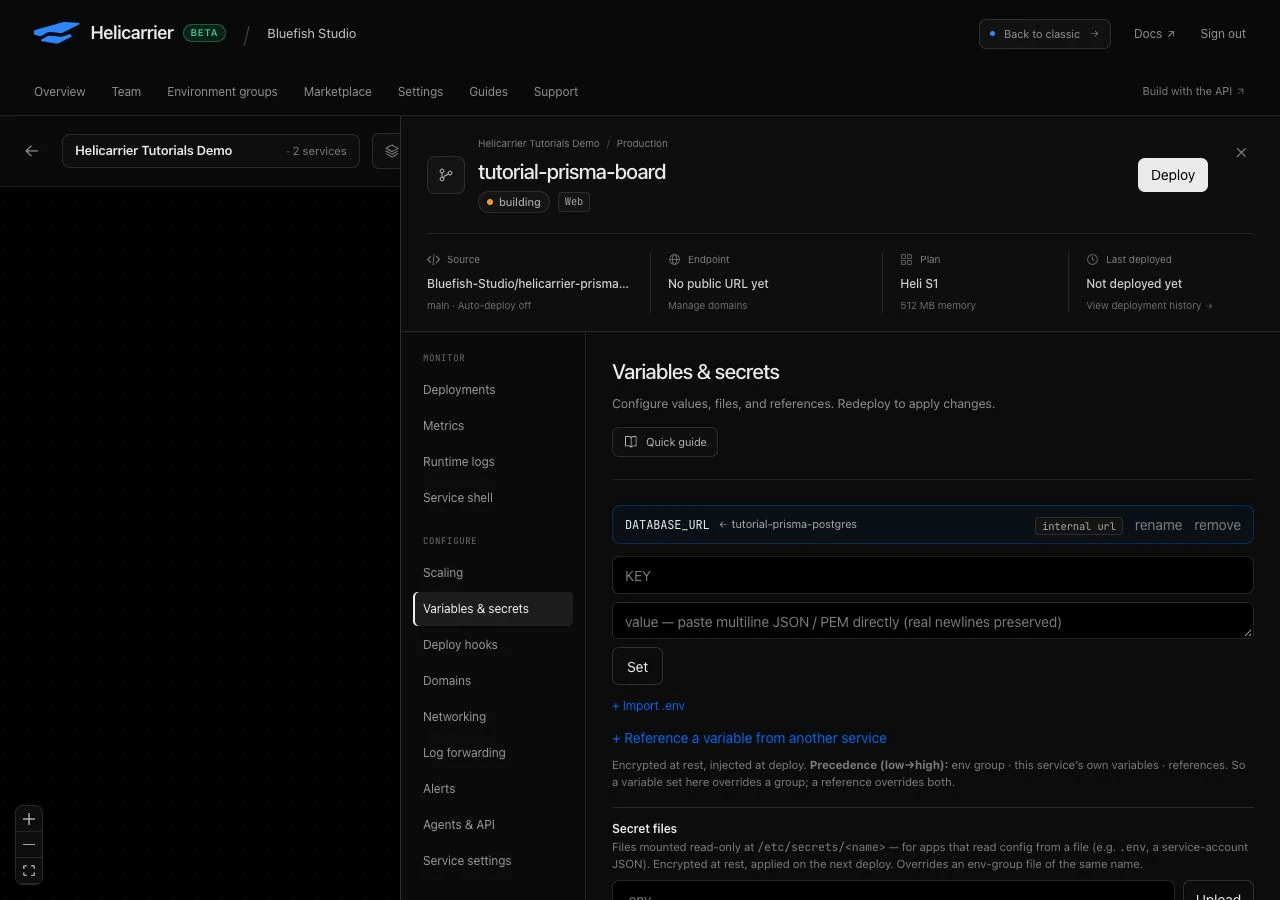Remove the DATABASE_URL variable
The width and height of the screenshot is (1280, 900).
(1217, 525)
